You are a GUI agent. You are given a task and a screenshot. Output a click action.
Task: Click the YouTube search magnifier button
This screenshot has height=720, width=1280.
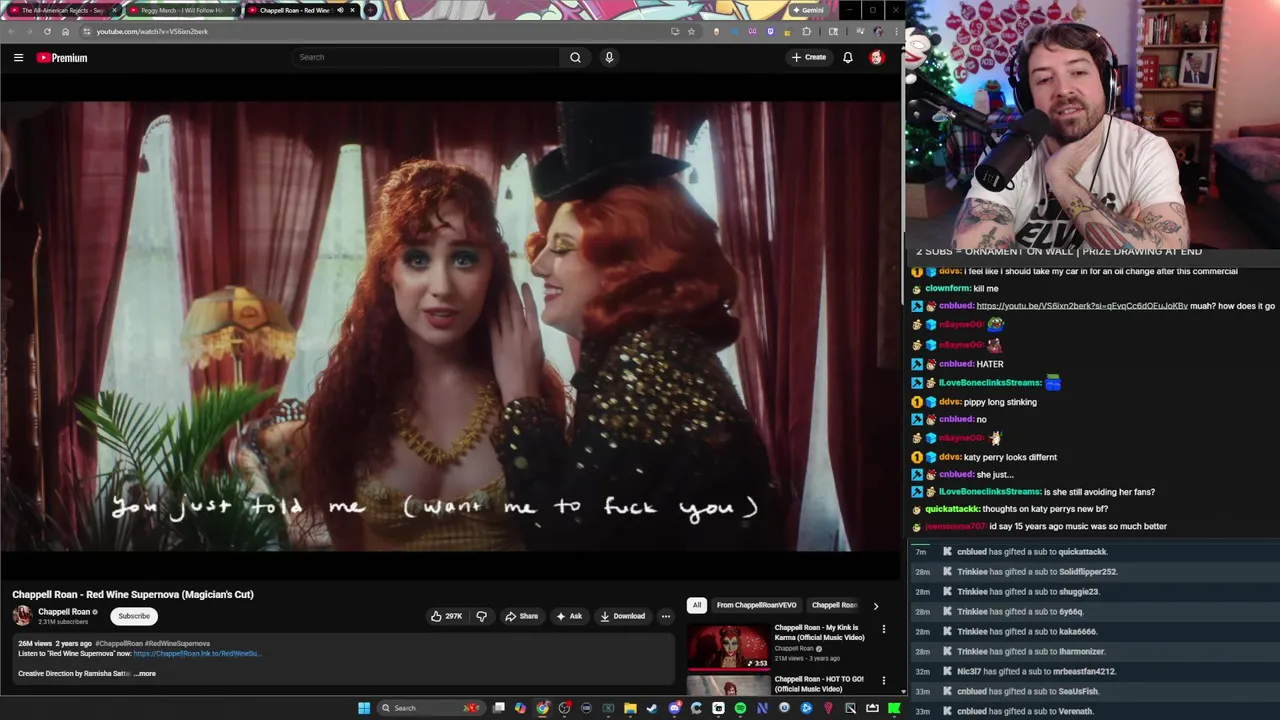tap(575, 57)
